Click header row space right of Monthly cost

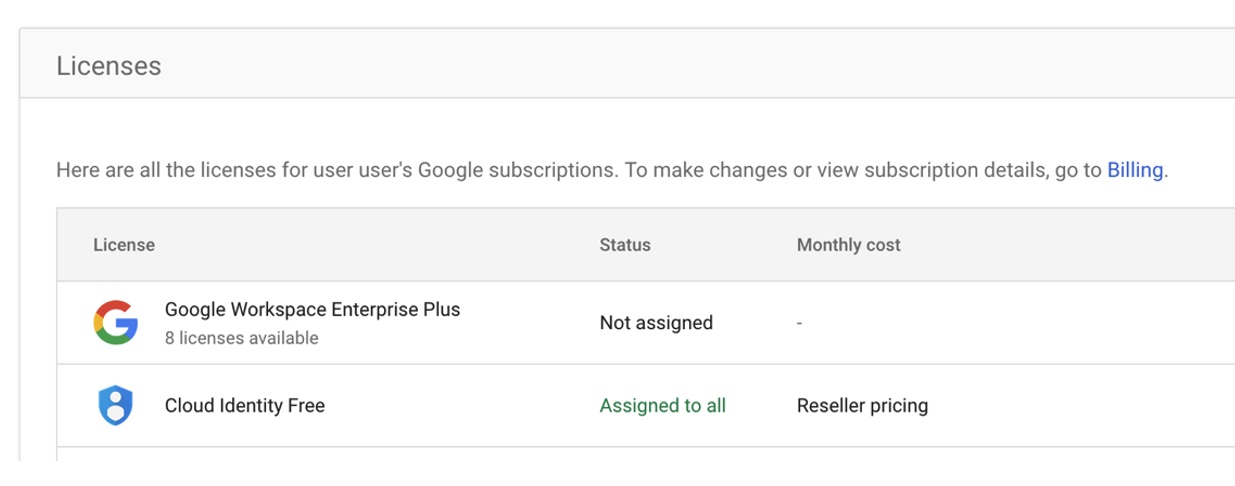[x=1070, y=245]
